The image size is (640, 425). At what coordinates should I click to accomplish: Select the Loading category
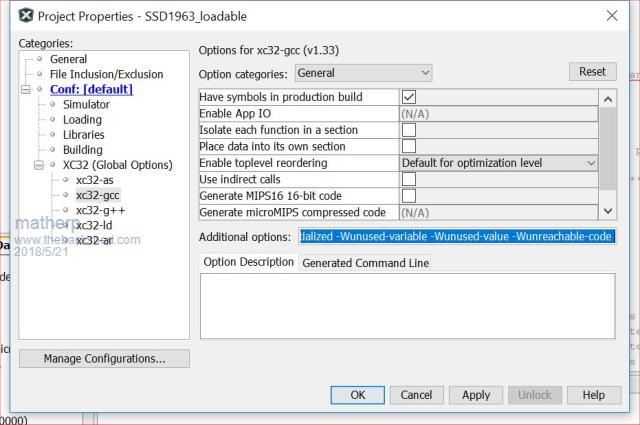tap(82, 120)
